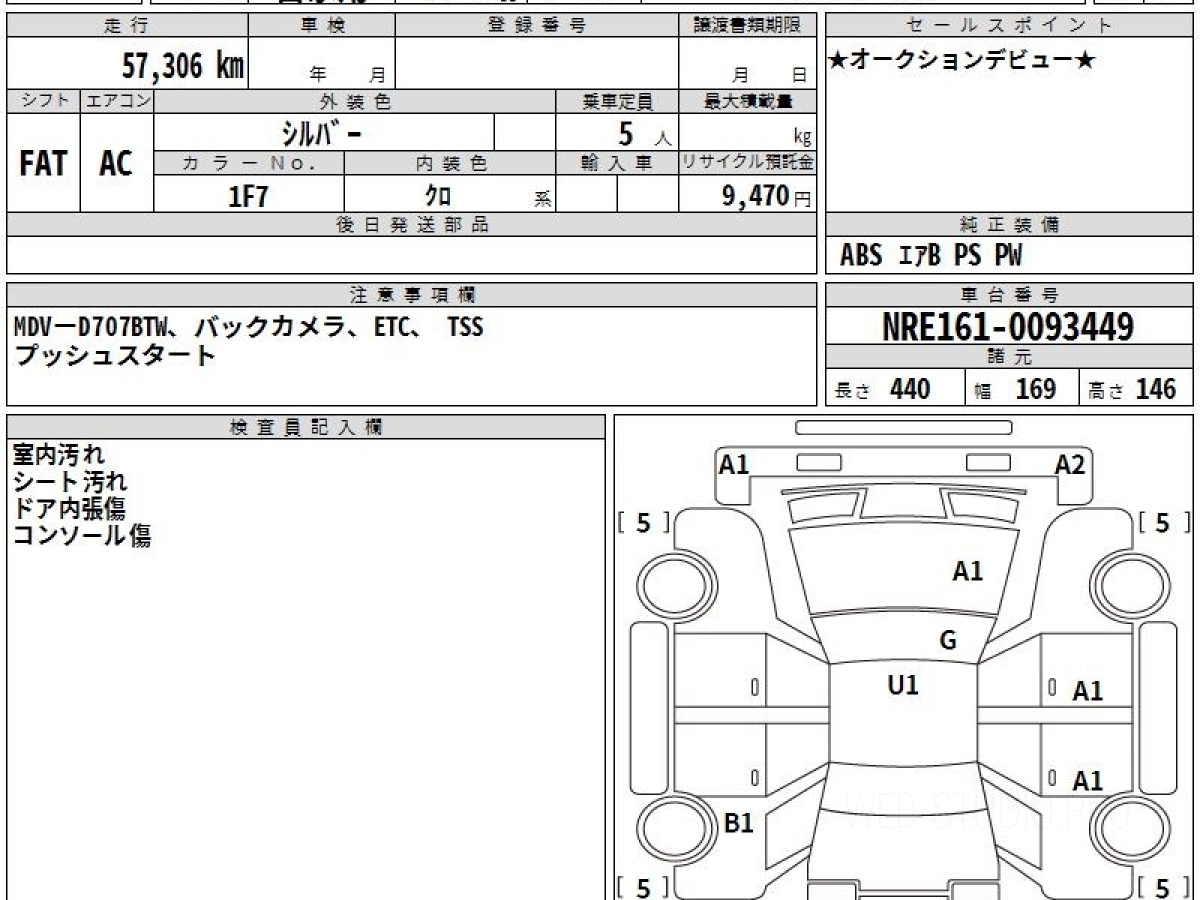Select the MDV-D707BTW note line
Screen dimensions: 1200x900
click(x=249, y=327)
